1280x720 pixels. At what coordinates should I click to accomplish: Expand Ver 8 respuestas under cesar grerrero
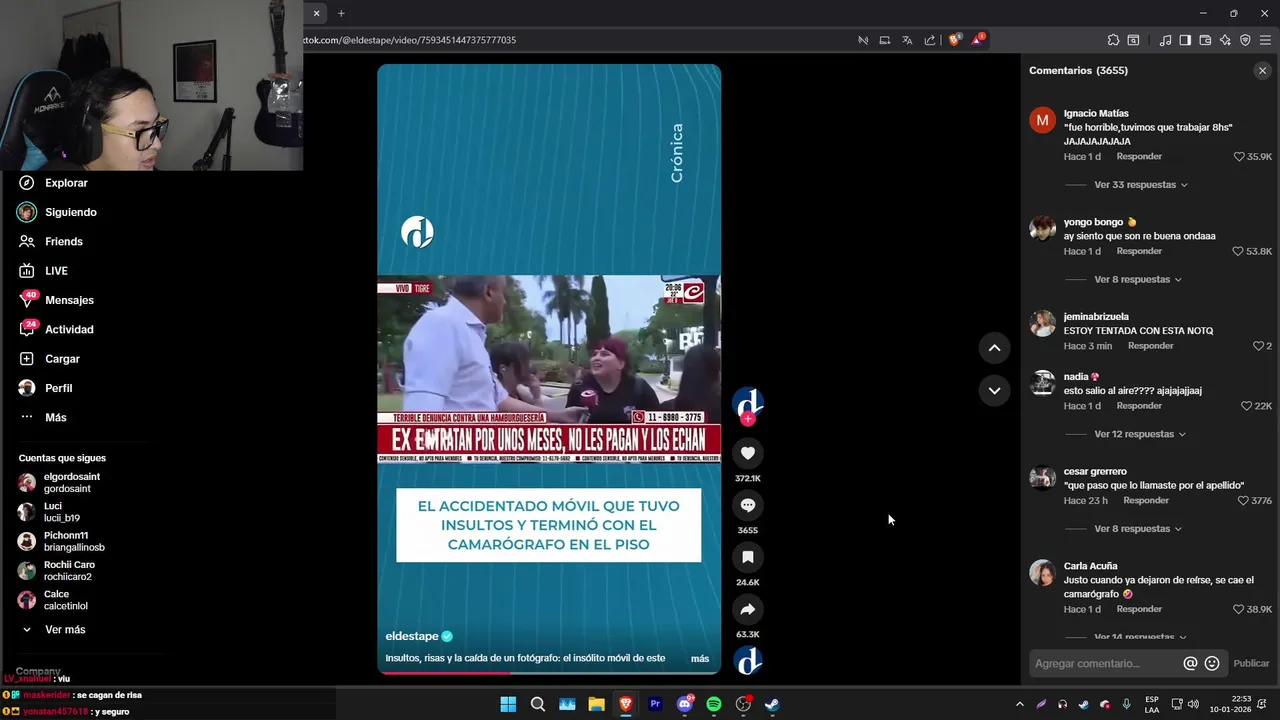click(1138, 529)
